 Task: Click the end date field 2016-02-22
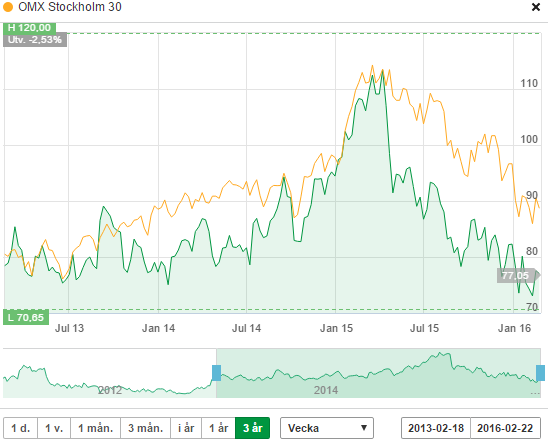tap(505, 428)
